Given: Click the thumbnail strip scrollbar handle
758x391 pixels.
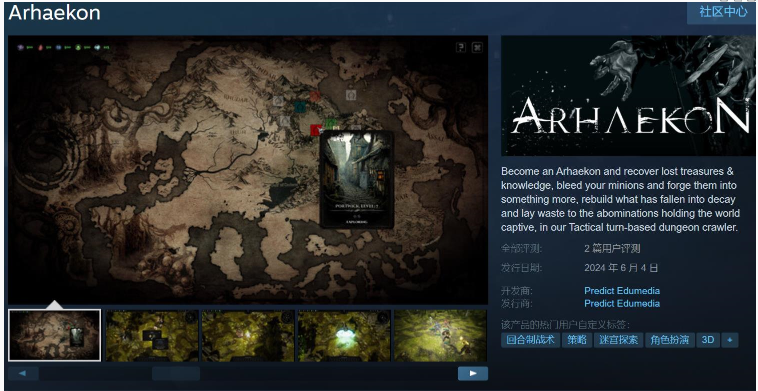Looking at the screenshot, I should [x=176, y=373].
